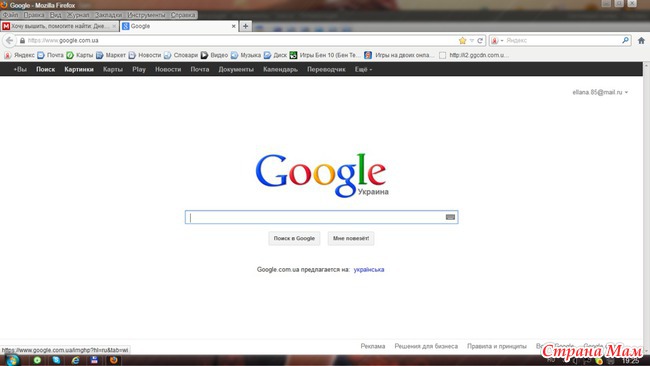Click the 'Поиск в Google' button

point(294,238)
